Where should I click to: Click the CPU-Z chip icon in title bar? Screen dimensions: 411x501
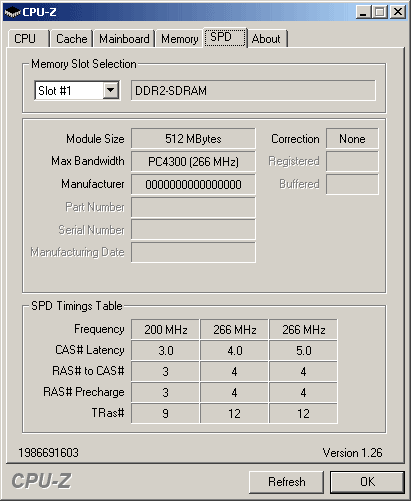tap(12, 12)
